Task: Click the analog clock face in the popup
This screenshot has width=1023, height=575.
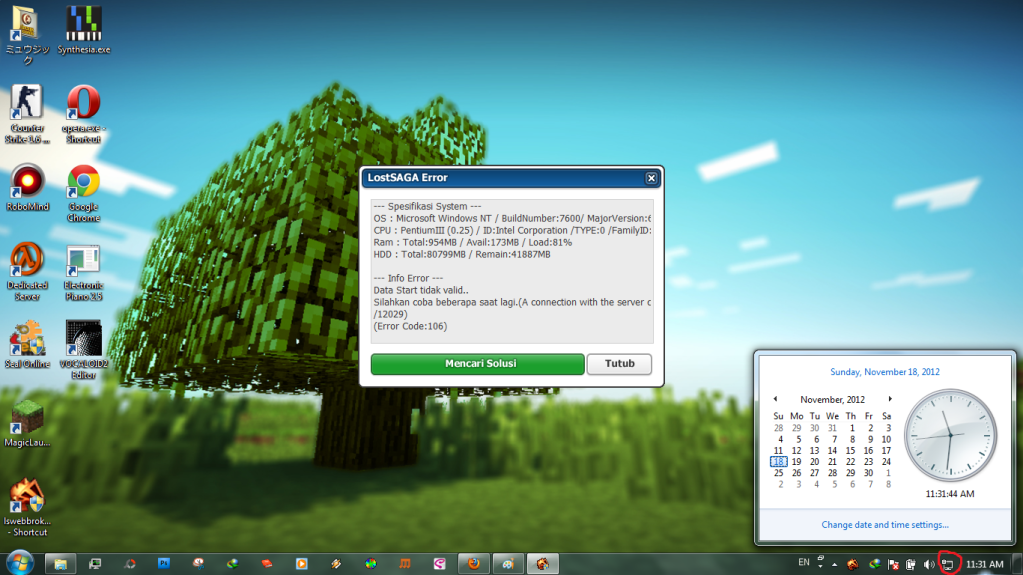Action: 951,435
